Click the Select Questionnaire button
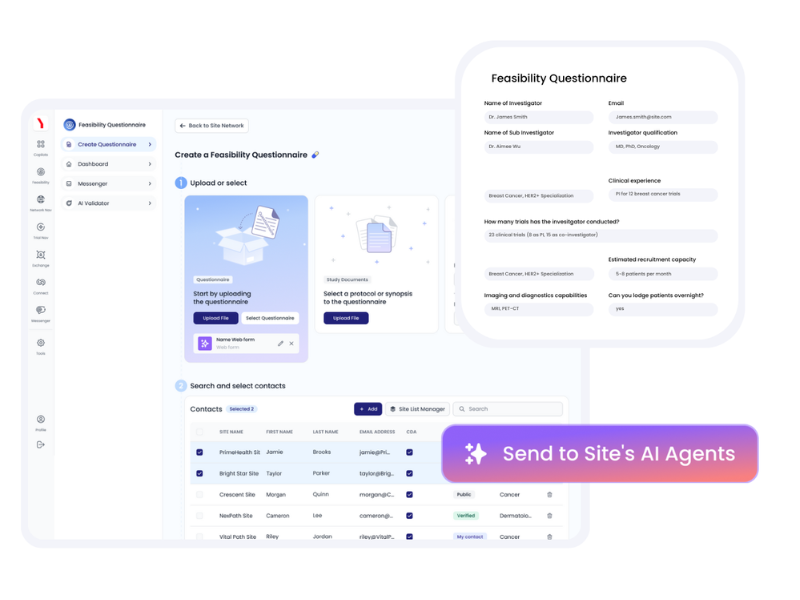Image resolution: width=800 pixels, height=600 pixels. tap(270, 318)
